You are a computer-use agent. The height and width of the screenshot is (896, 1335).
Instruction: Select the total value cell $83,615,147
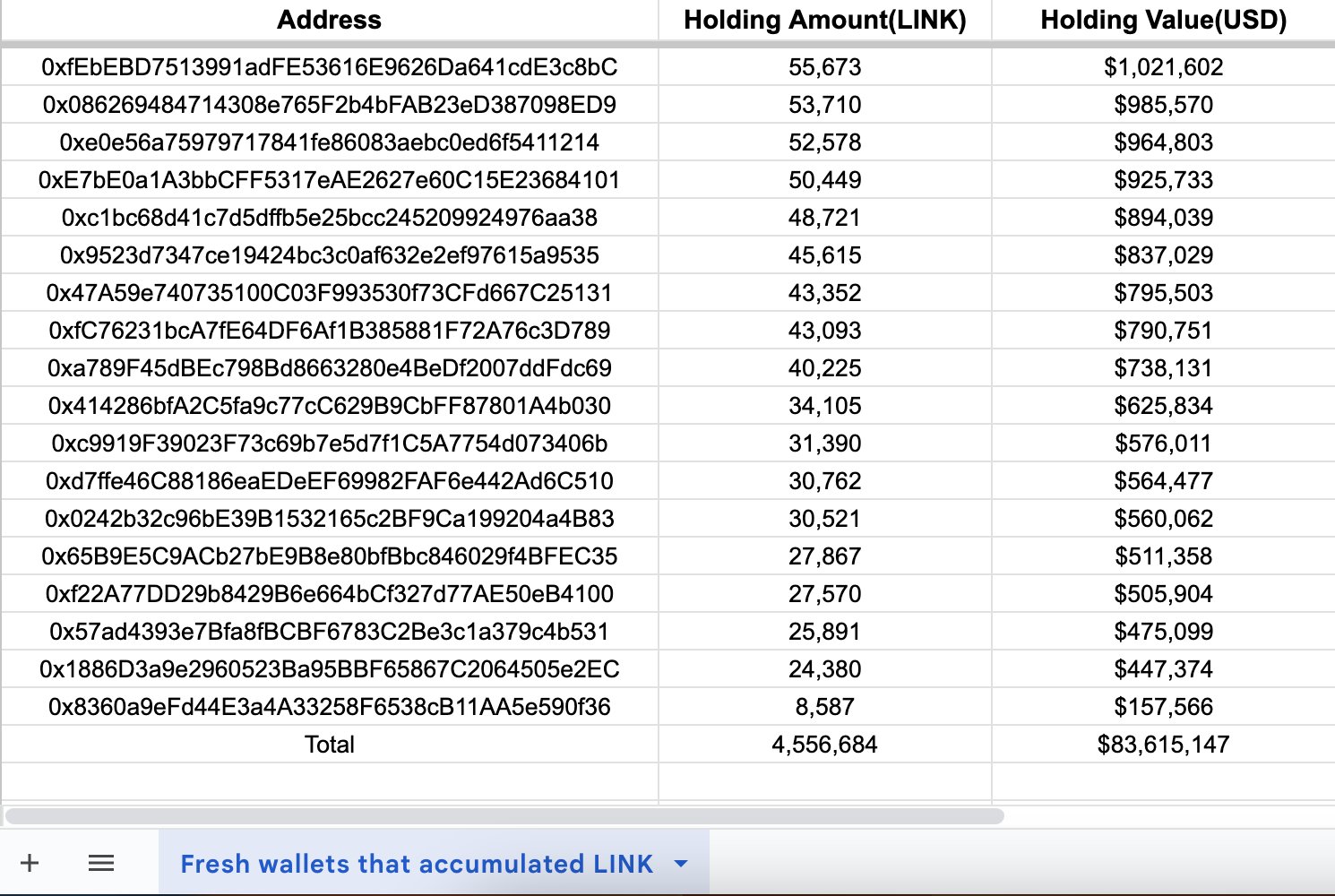coord(1163,745)
